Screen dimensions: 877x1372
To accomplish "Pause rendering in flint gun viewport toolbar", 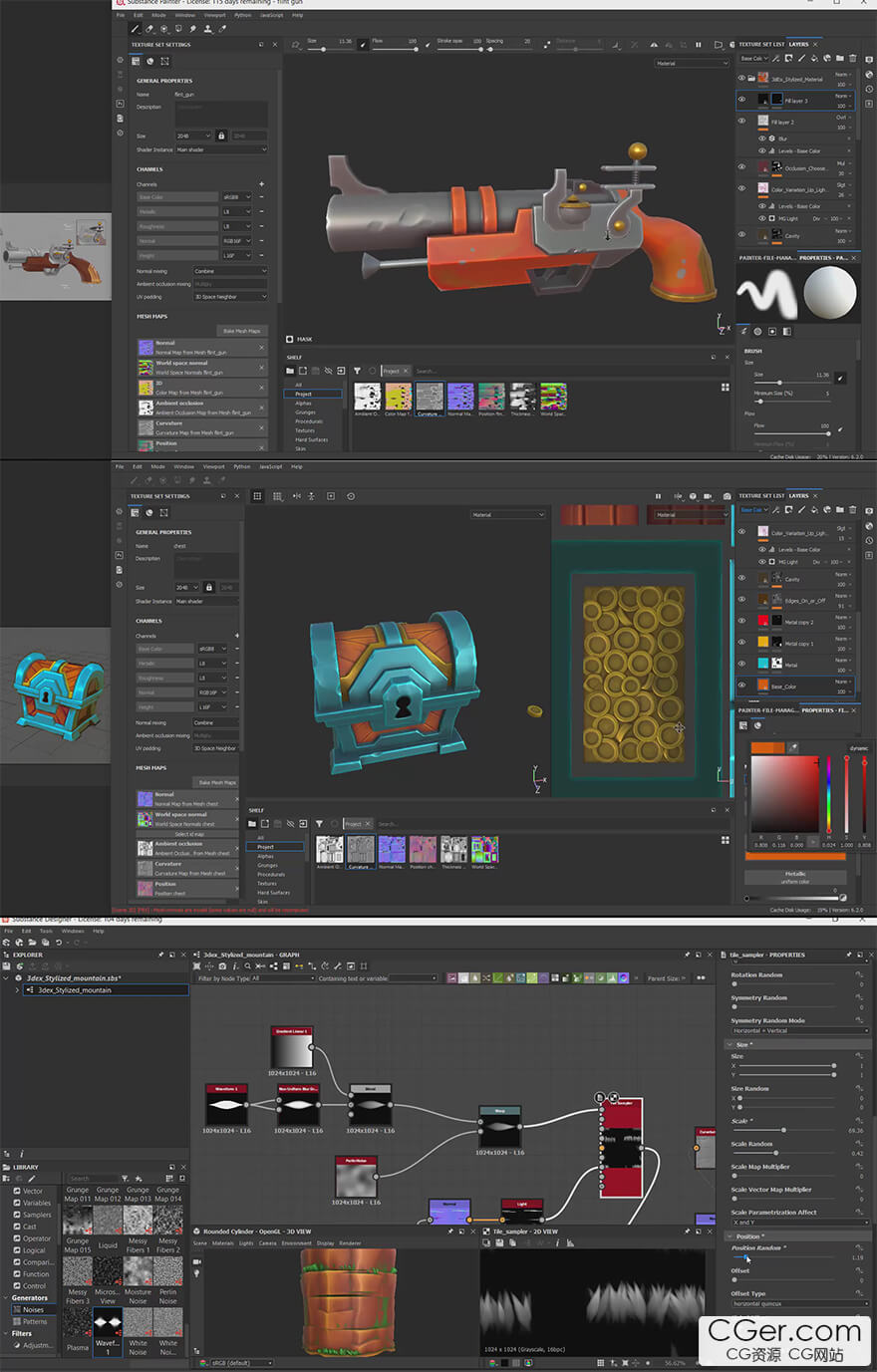I will tap(698, 45).
